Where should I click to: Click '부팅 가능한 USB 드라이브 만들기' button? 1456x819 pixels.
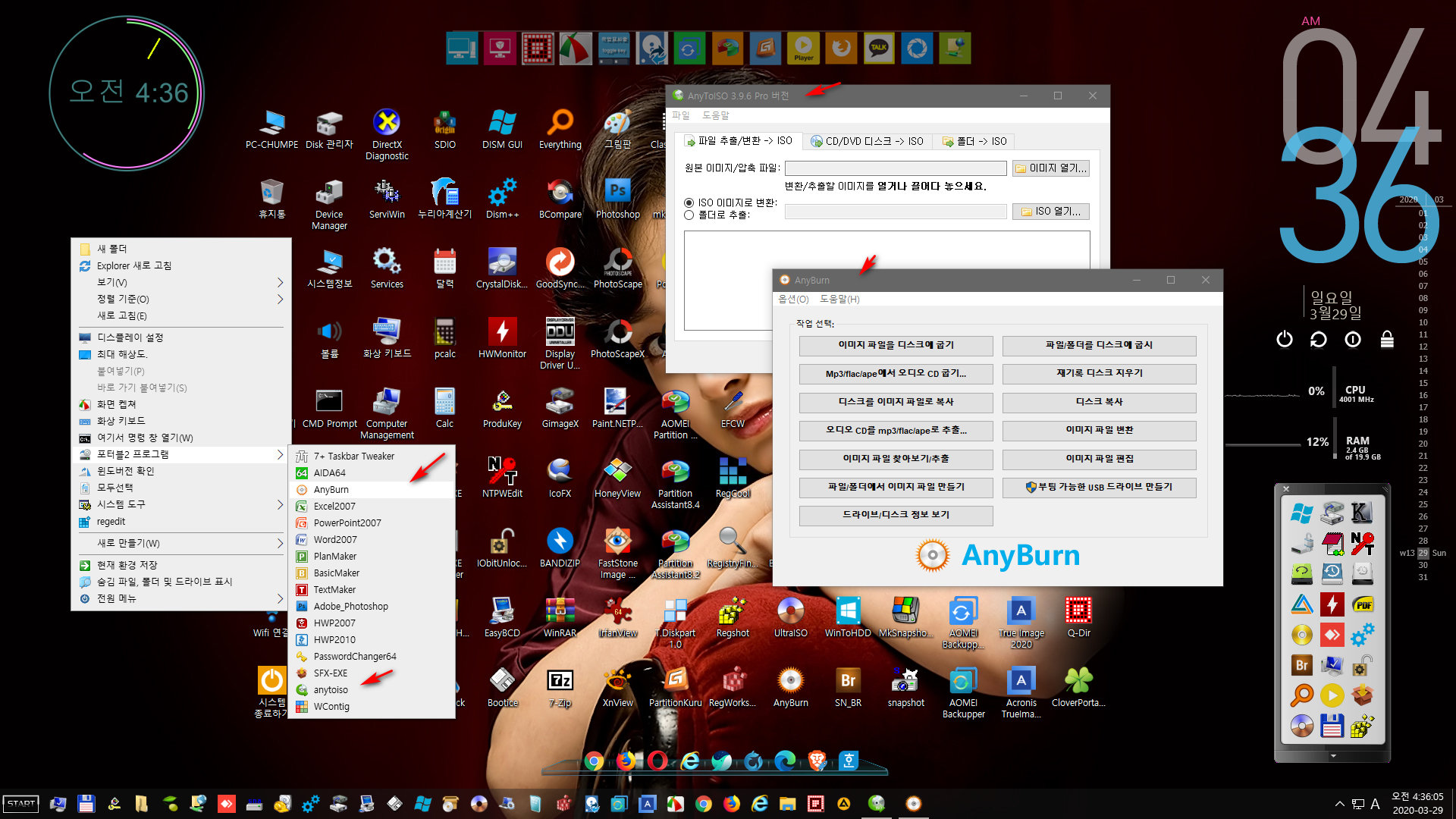(1099, 487)
